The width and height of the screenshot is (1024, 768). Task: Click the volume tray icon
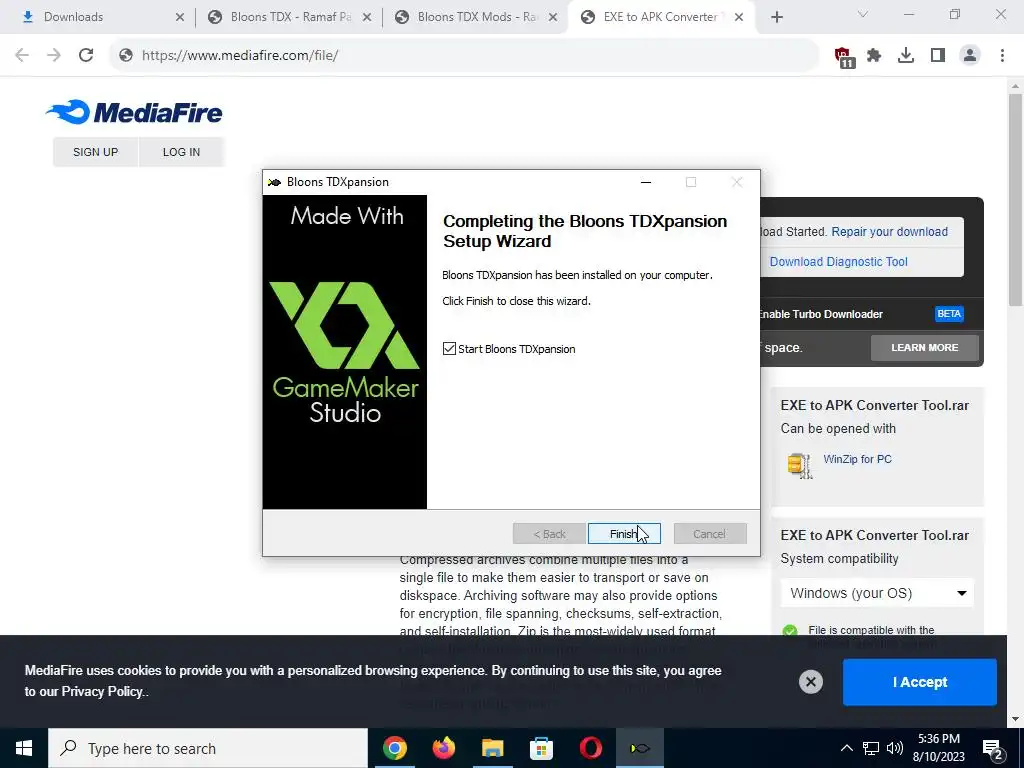point(895,748)
